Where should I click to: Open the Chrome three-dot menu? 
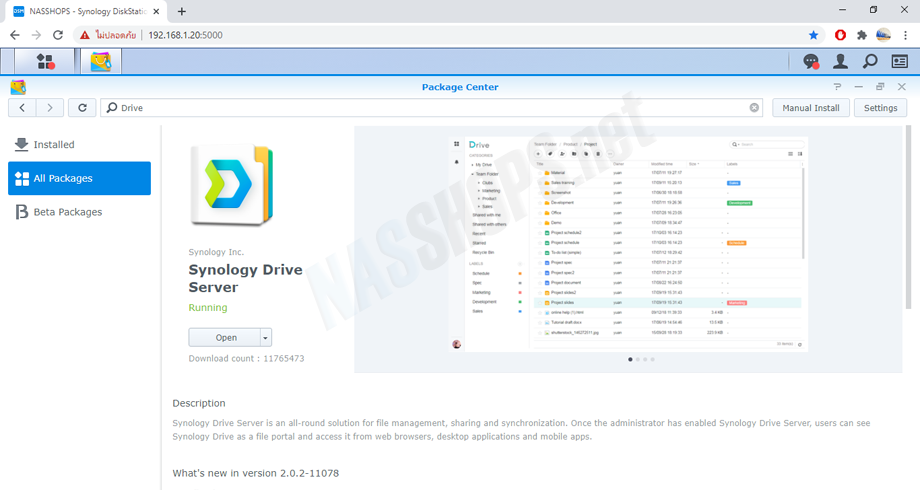coord(905,35)
